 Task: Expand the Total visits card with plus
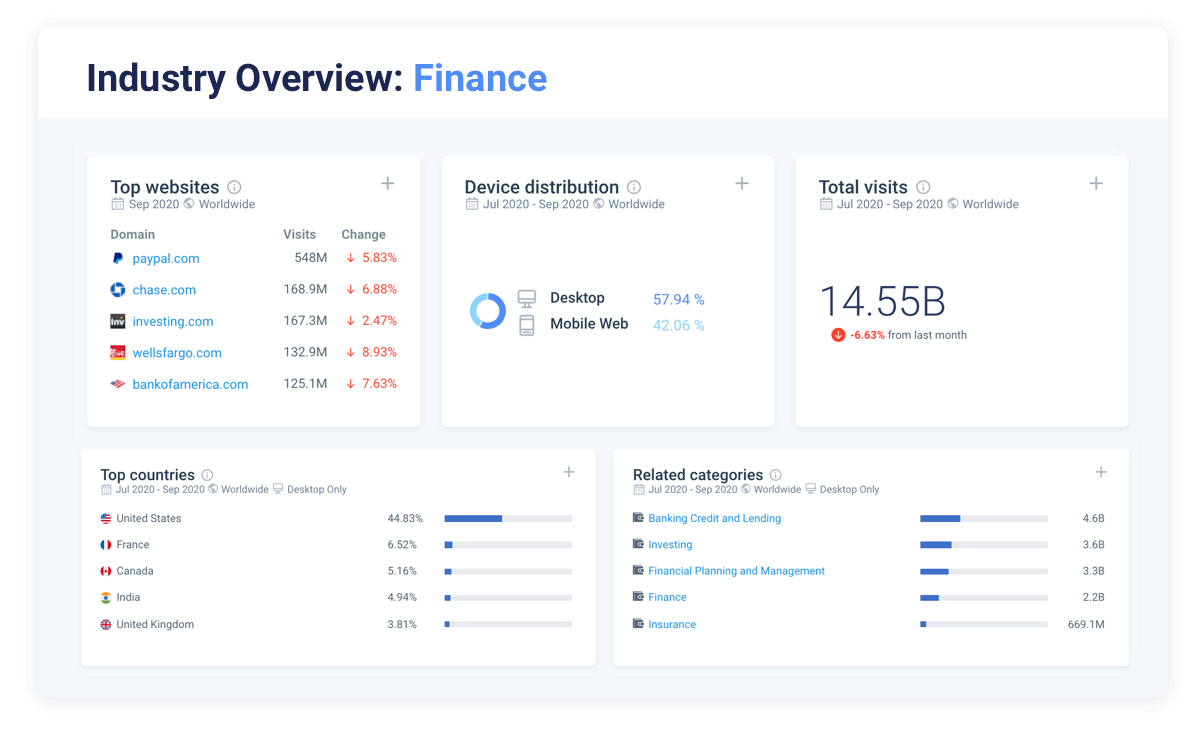[1096, 183]
